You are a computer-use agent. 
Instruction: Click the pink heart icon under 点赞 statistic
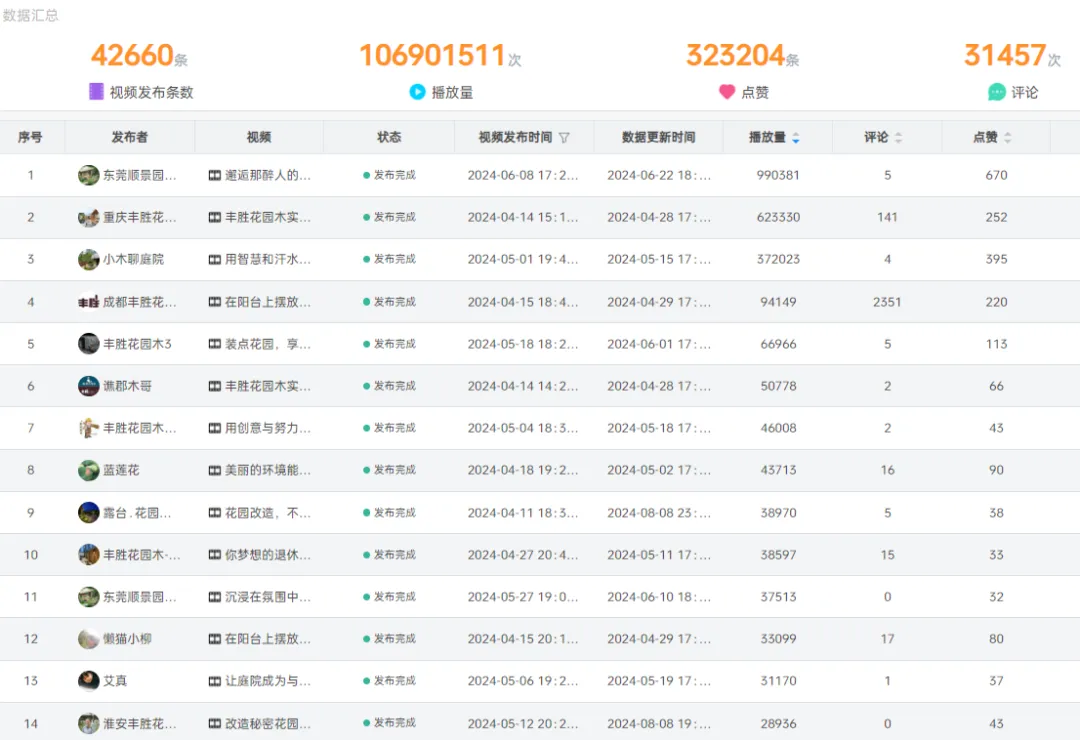point(727,92)
